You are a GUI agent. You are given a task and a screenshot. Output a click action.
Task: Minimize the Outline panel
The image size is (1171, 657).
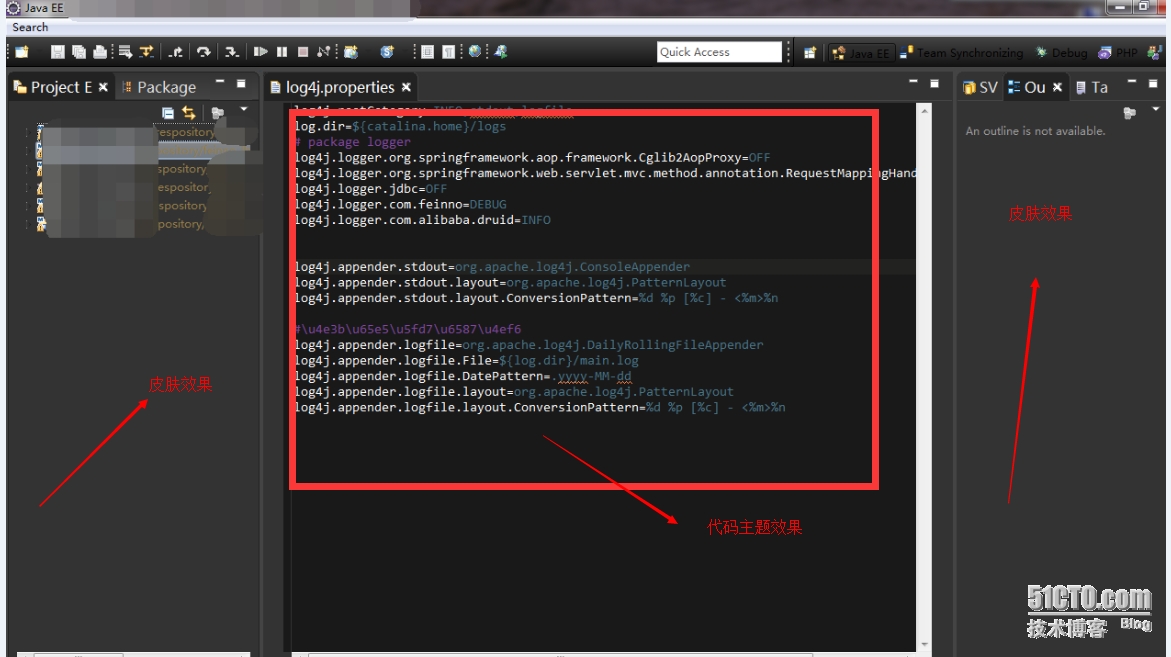click(1131, 81)
